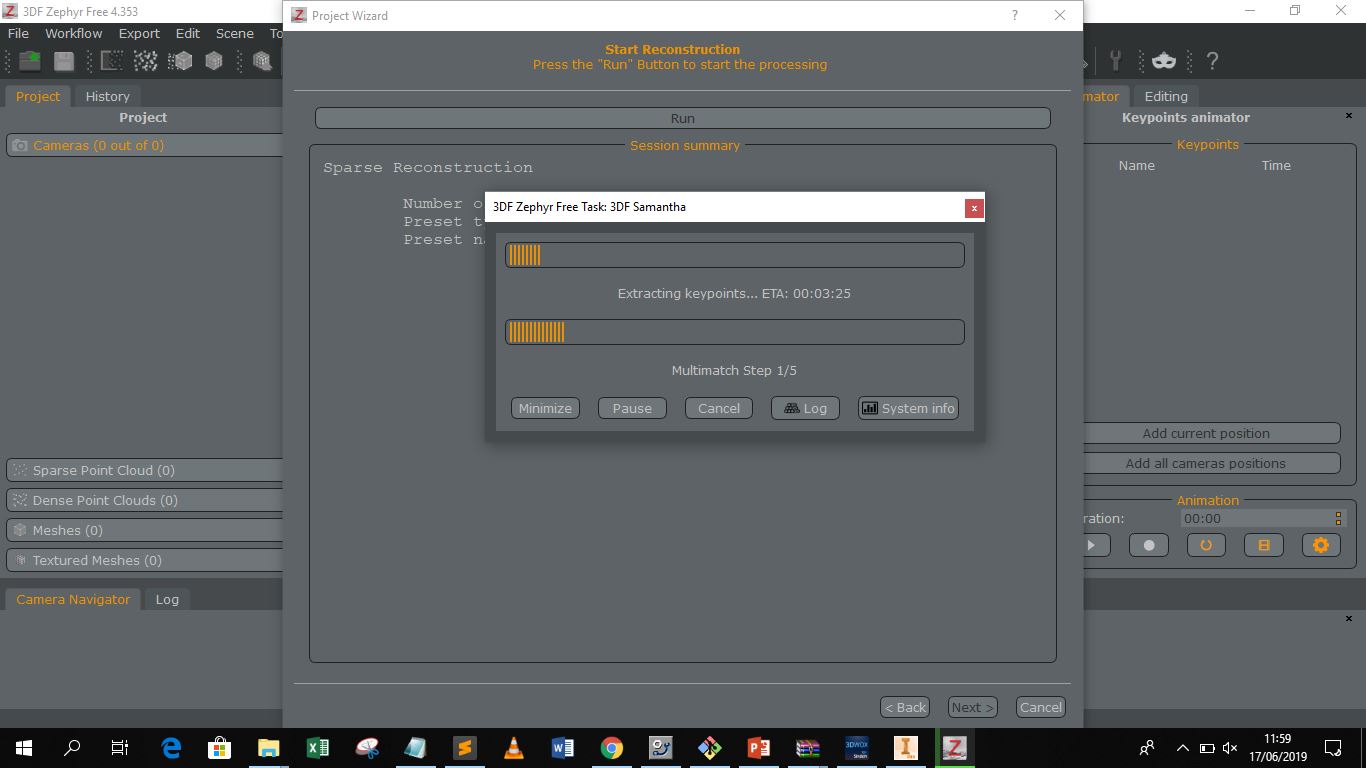Open System info in task dialog

pos(908,408)
